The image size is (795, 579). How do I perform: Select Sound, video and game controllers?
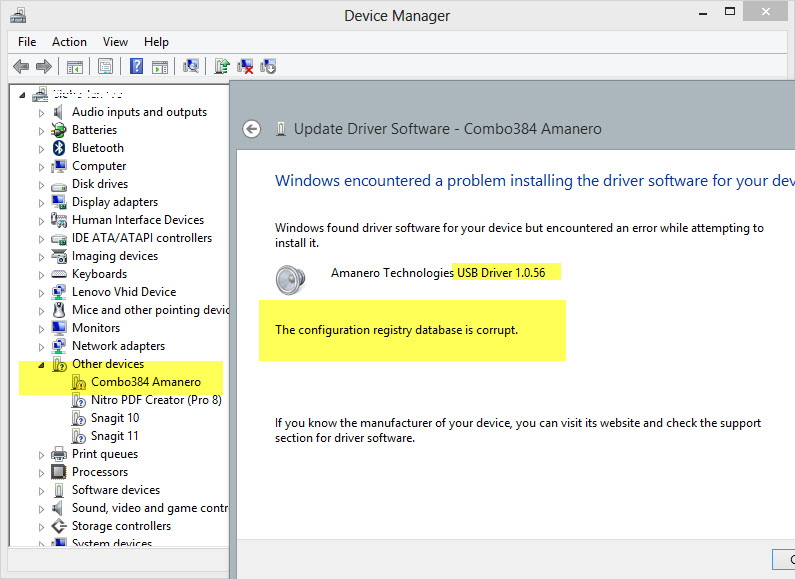(x=150, y=508)
